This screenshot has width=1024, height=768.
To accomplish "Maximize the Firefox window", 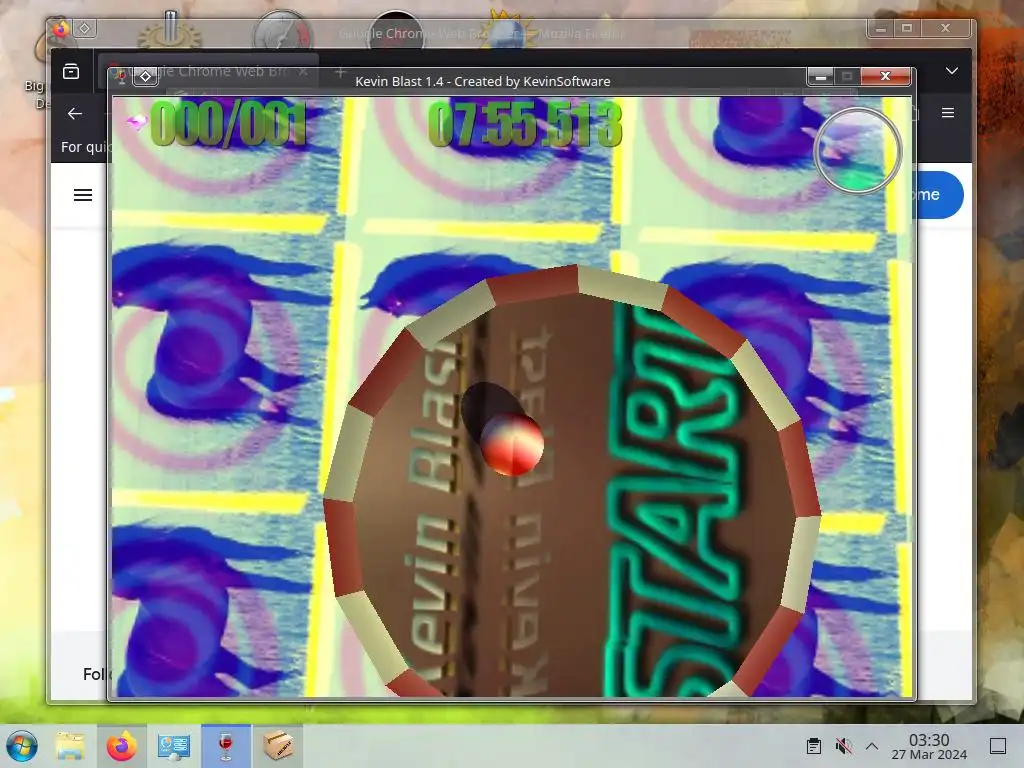I will [907, 28].
